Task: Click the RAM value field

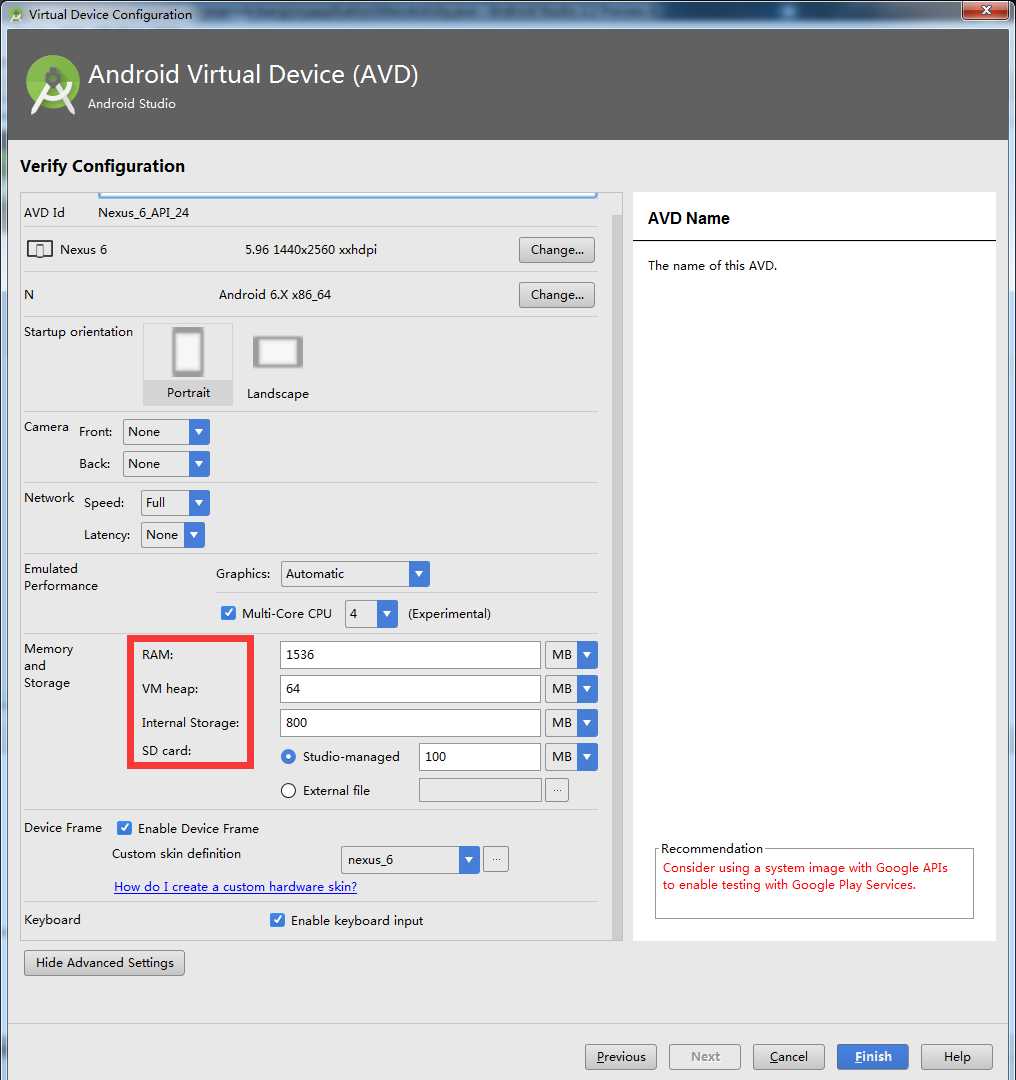Action: point(410,654)
